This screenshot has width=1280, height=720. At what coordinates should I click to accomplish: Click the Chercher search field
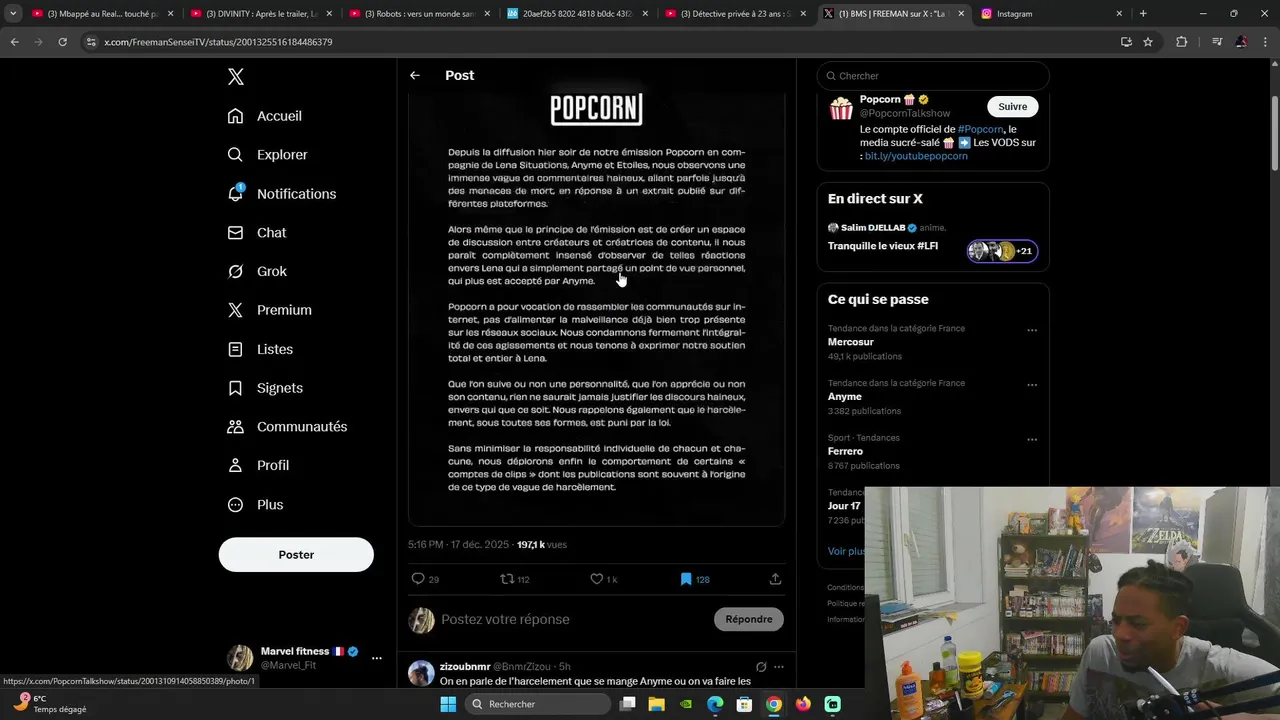pos(933,76)
